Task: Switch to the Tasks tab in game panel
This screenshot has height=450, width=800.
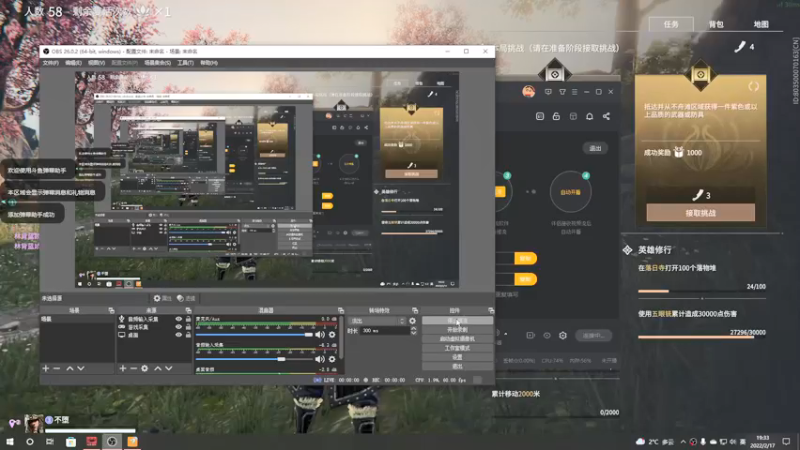Action: click(x=671, y=24)
